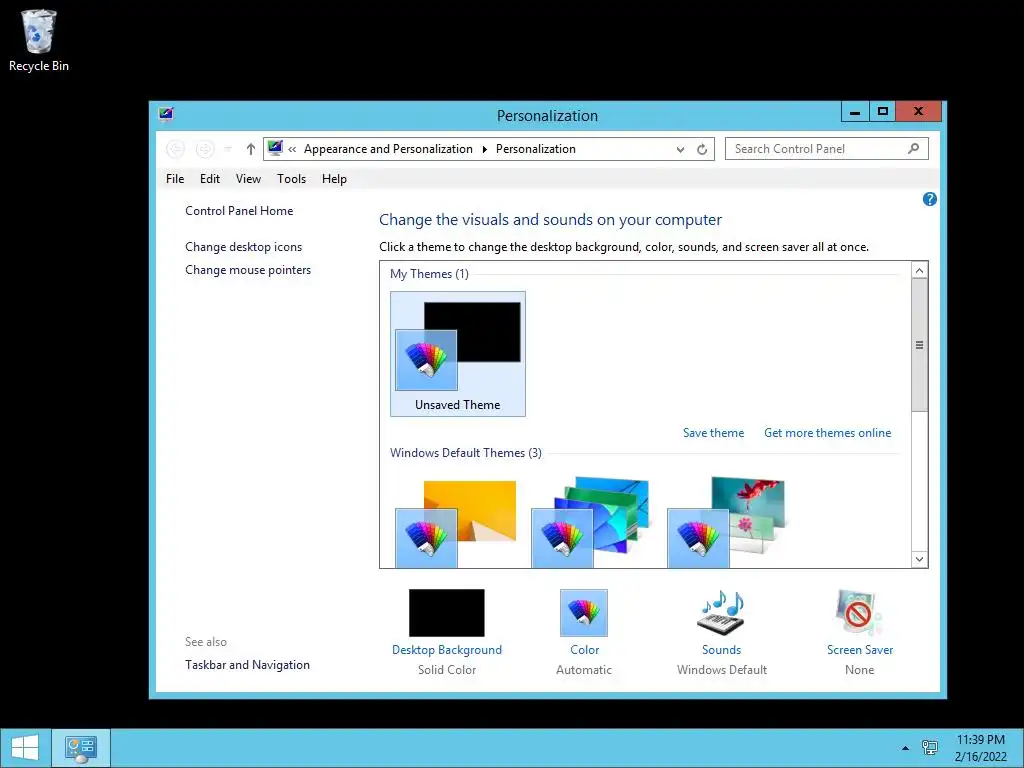
Task: Click the Personalization window title icon
Action: pyautogui.click(x=166, y=115)
